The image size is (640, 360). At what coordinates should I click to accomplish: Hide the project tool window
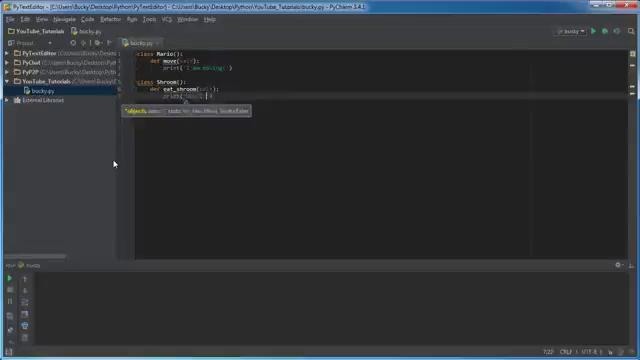[x=109, y=43]
